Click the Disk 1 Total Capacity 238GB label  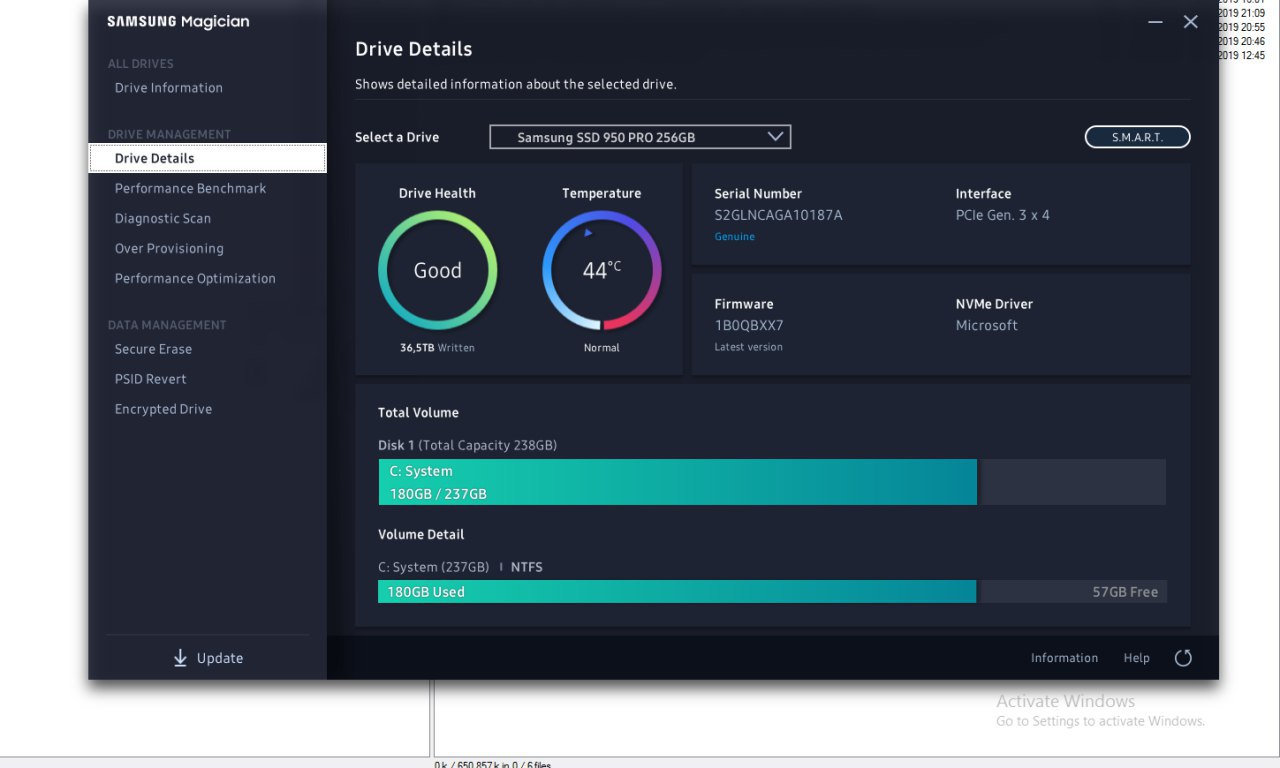point(467,445)
